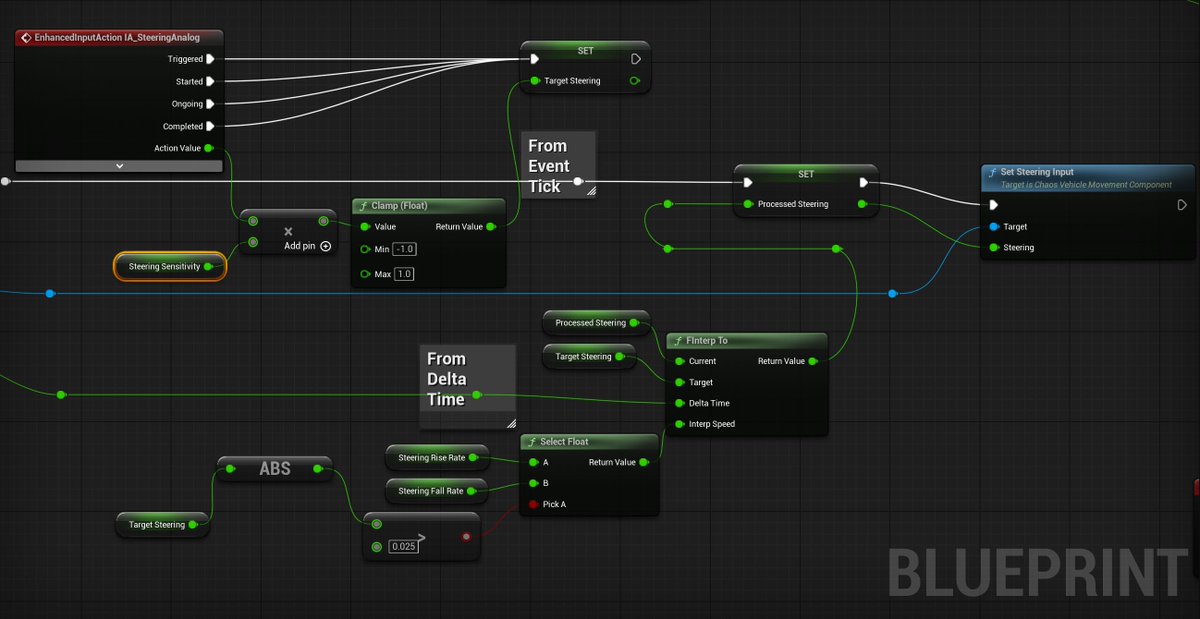Click the ABS node output pin
This screenshot has width=1200, height=619.
click(318, 468)
